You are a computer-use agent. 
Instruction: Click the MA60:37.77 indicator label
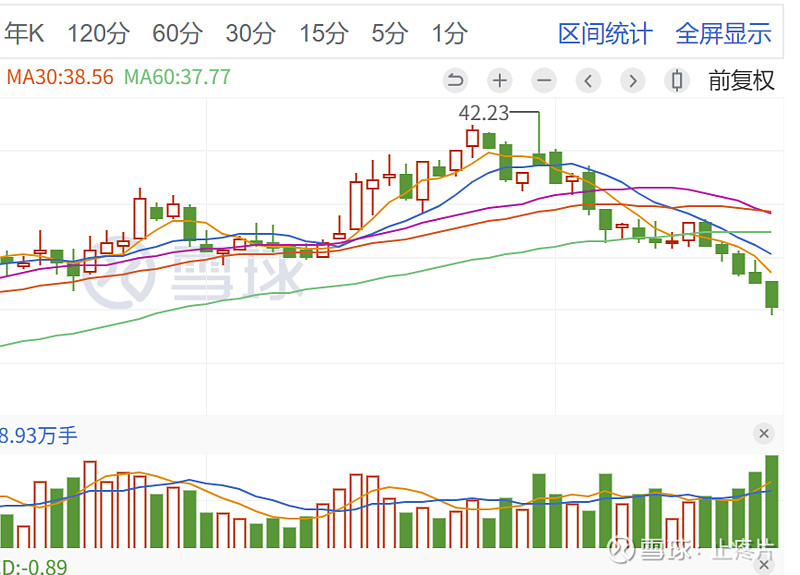(x=178, y=76)
